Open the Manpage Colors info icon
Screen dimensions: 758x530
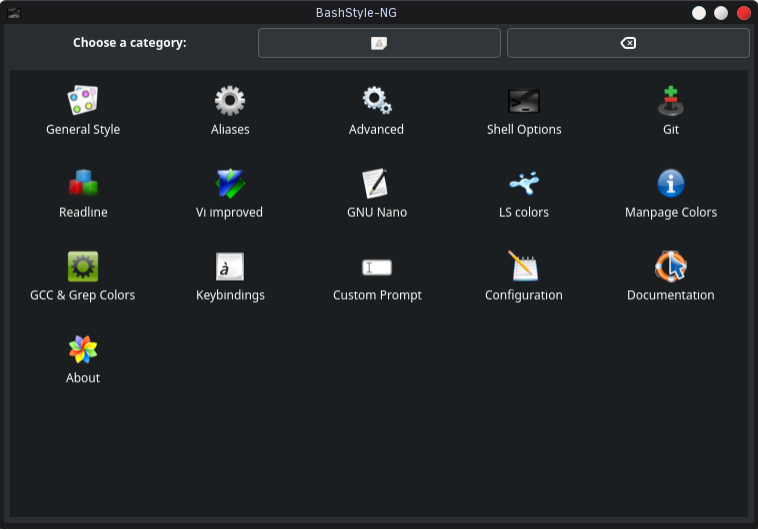(671, 183)
